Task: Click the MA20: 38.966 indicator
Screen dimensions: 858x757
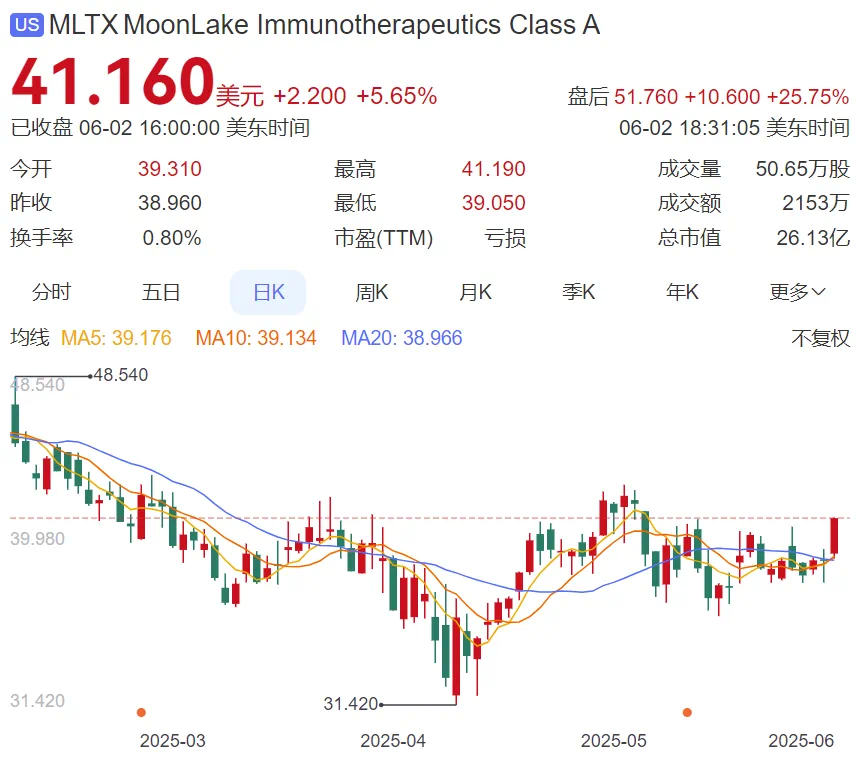Action: click(402, 338)
